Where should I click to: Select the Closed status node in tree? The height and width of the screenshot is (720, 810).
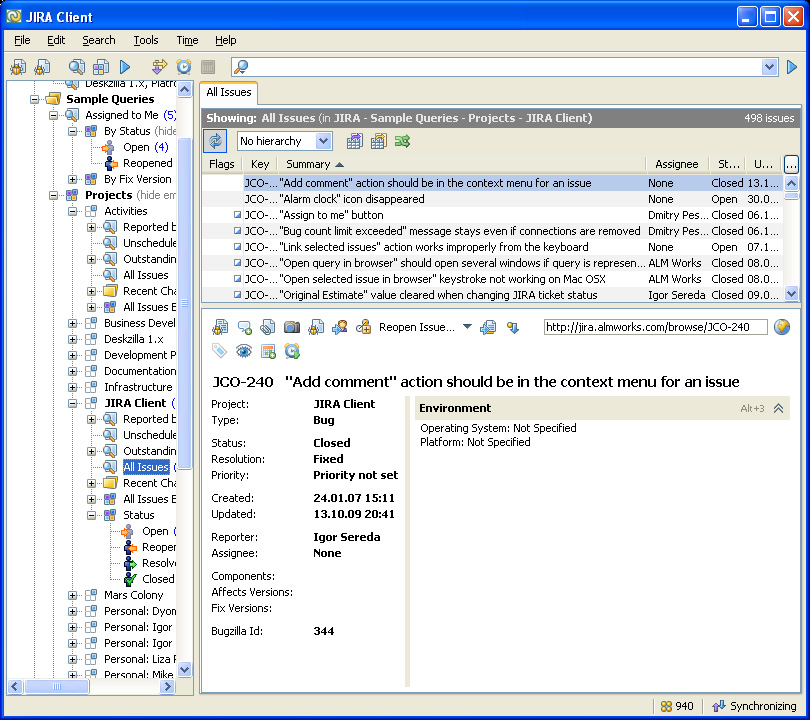pos(158,580)
